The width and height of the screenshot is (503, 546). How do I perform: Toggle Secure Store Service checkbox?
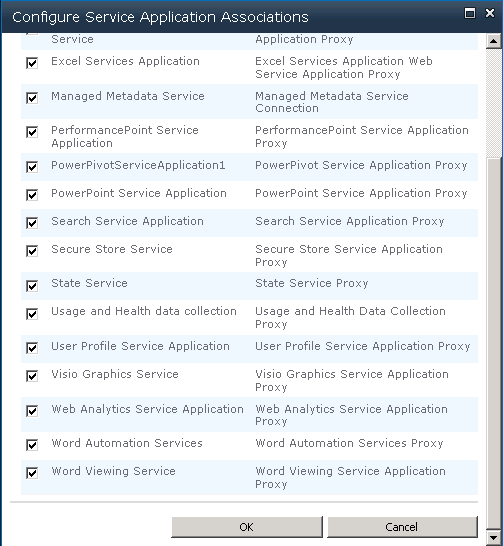tap(32, 251)
